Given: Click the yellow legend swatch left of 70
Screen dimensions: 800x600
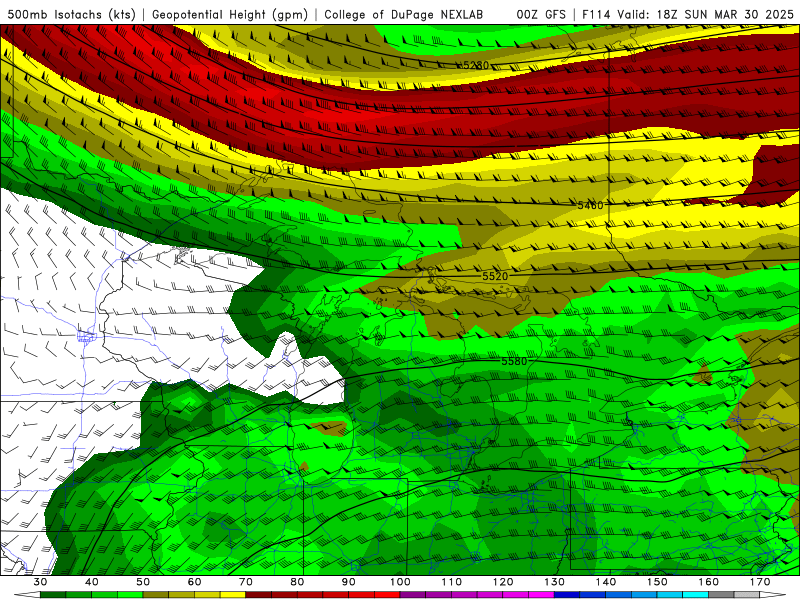Looking at the screenshot, I should (233, 595).
